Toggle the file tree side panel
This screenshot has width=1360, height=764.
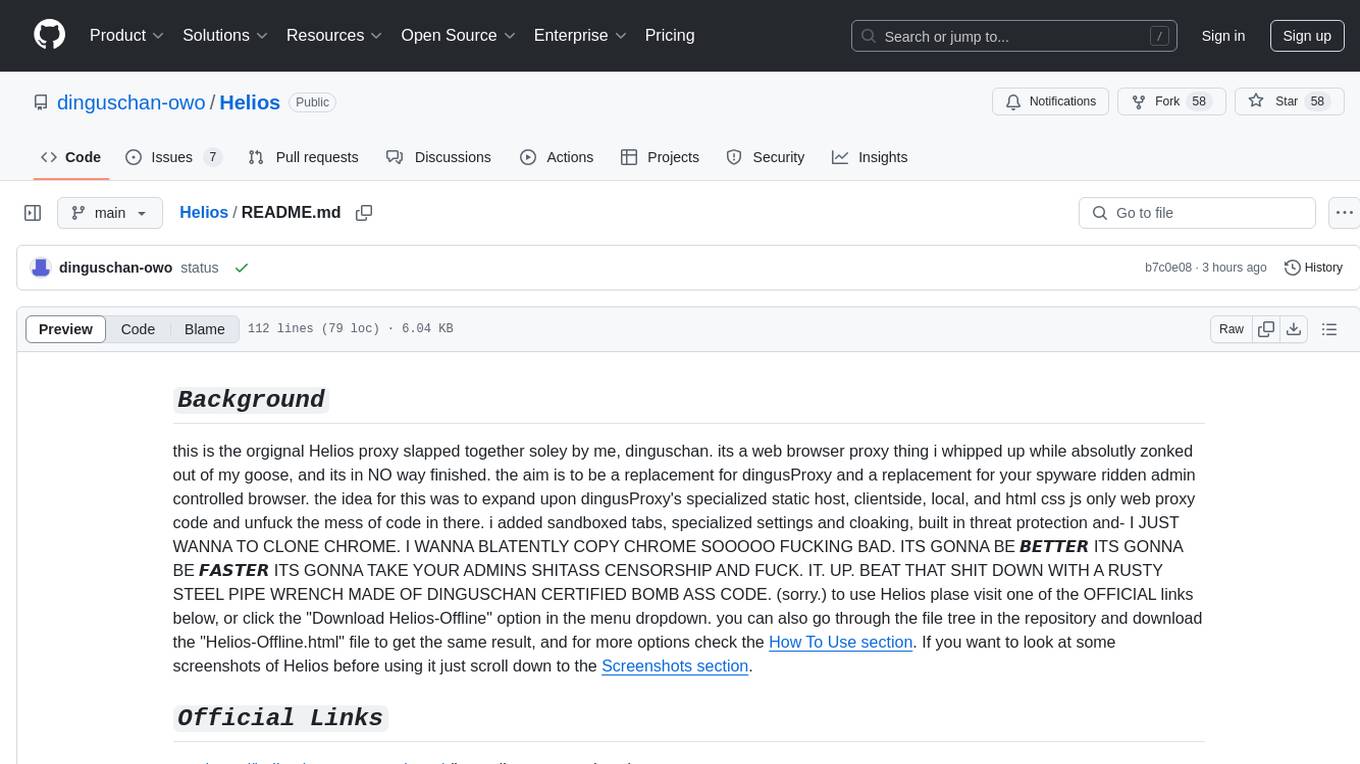coord(32,213)
